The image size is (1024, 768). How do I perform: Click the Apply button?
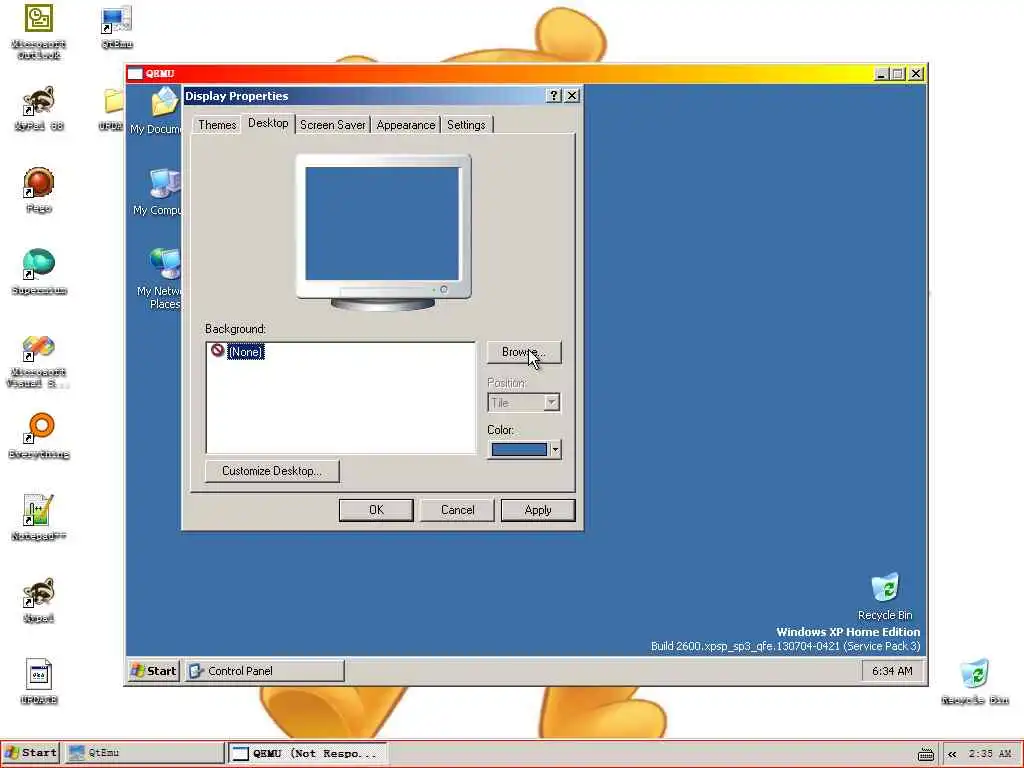click(538, 510)
